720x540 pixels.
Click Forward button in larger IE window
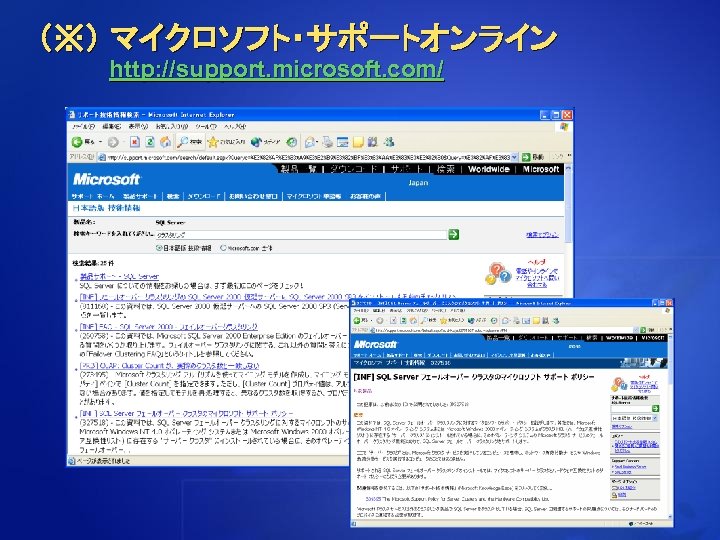pyautogui.click(x=112, y=142)
